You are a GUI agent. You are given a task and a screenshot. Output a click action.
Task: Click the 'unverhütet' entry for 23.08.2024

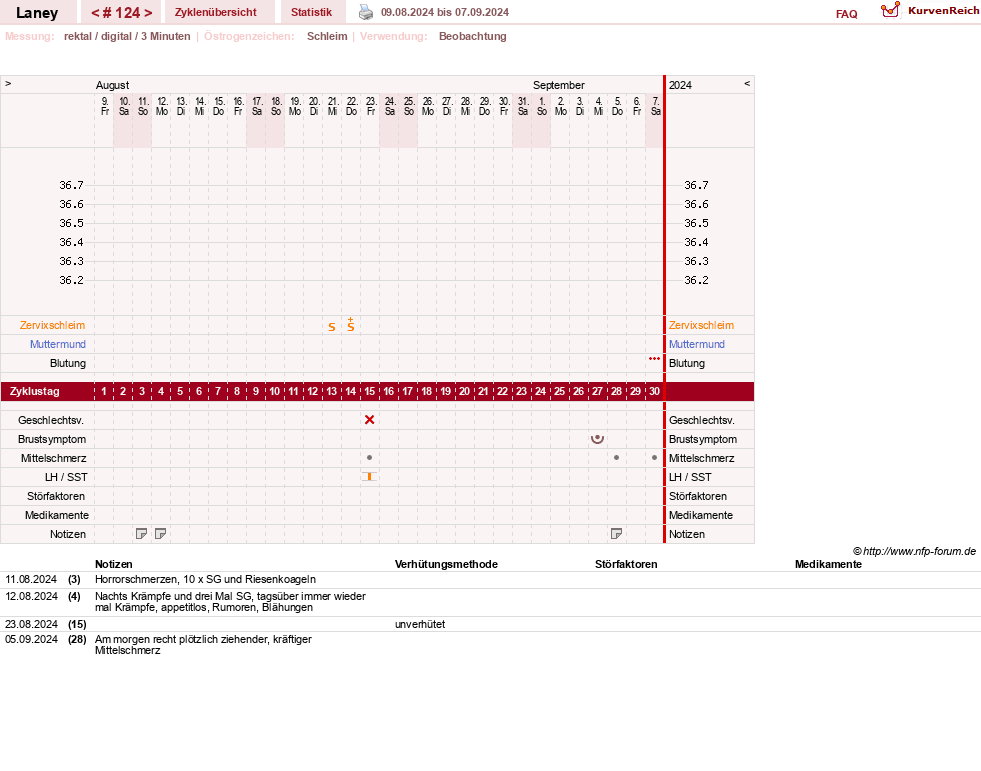coord(420,625)
